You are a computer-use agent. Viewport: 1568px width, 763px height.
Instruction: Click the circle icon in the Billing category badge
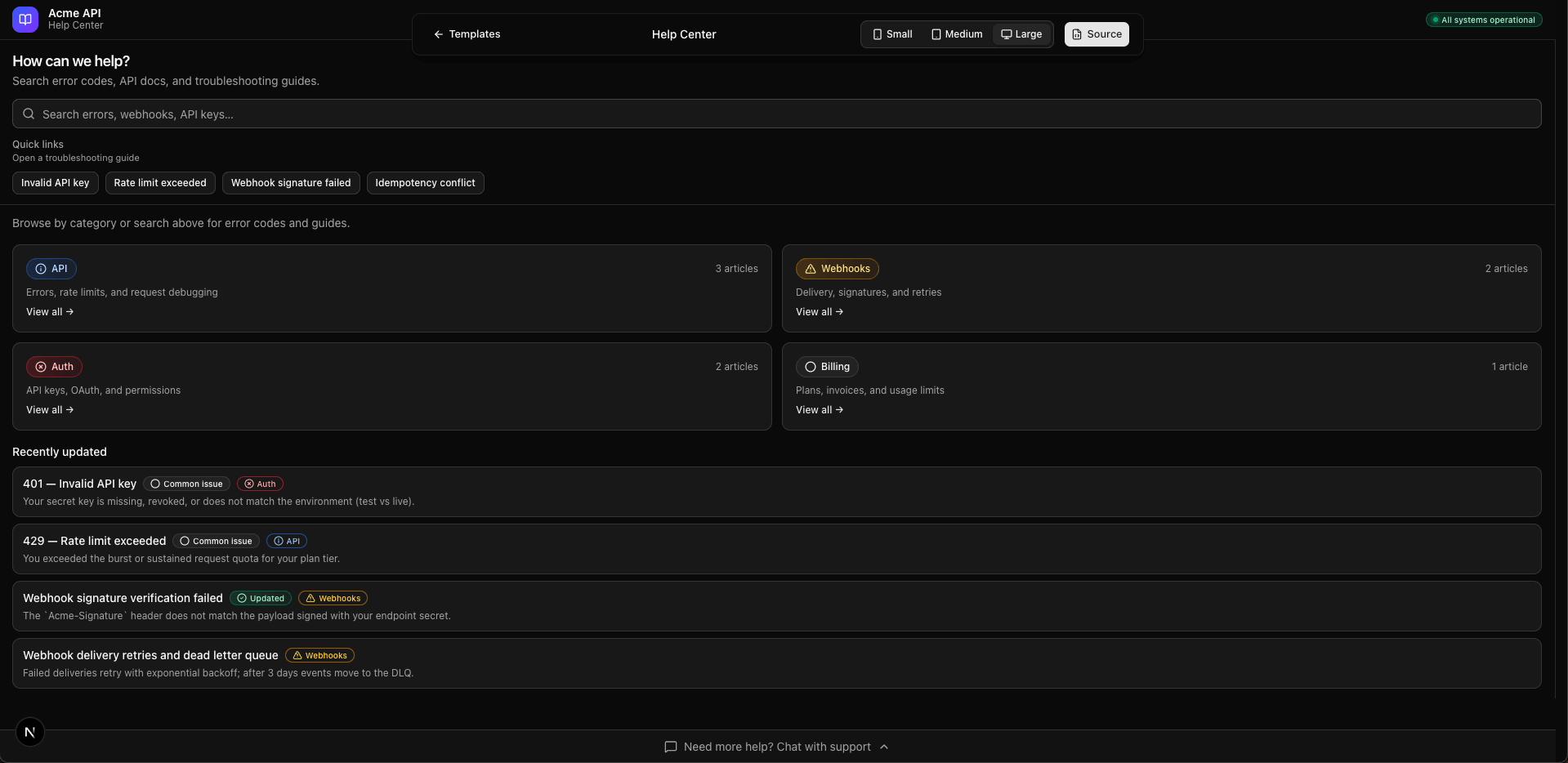pos(811,367)
